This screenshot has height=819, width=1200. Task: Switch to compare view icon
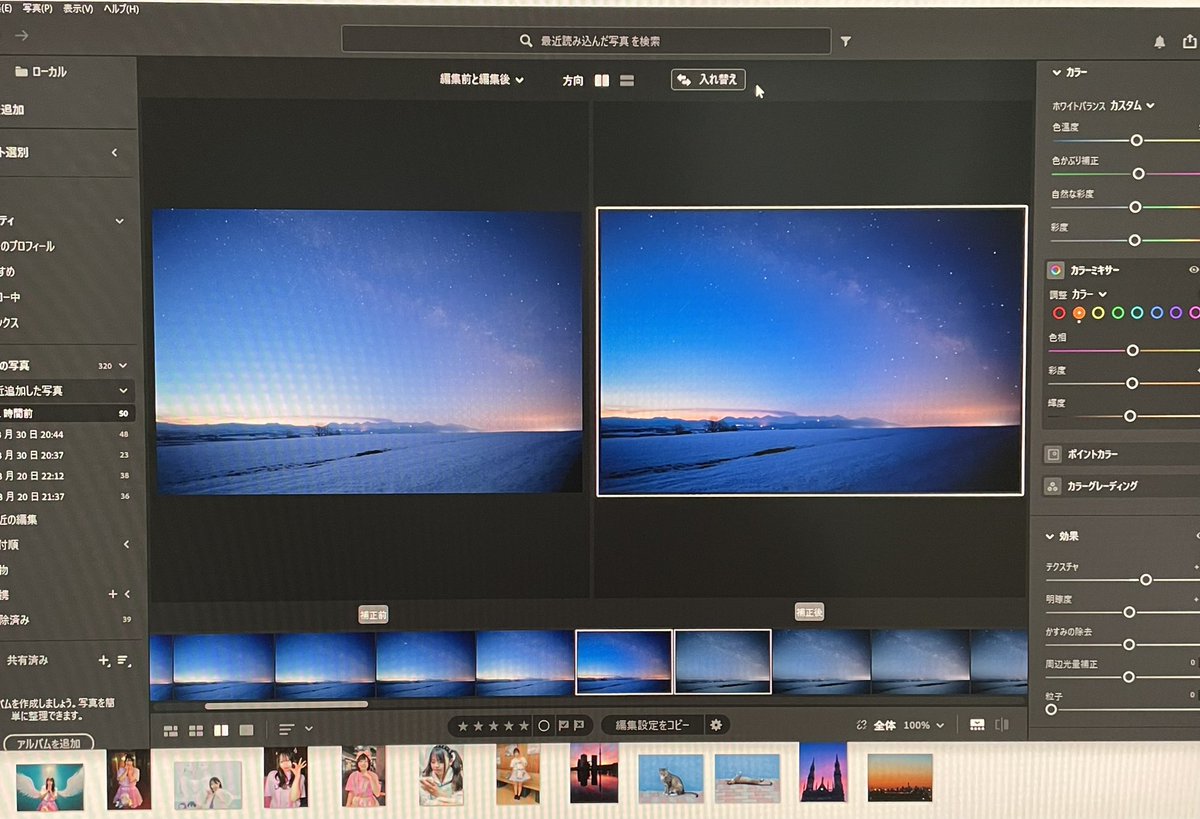(221, 730)
